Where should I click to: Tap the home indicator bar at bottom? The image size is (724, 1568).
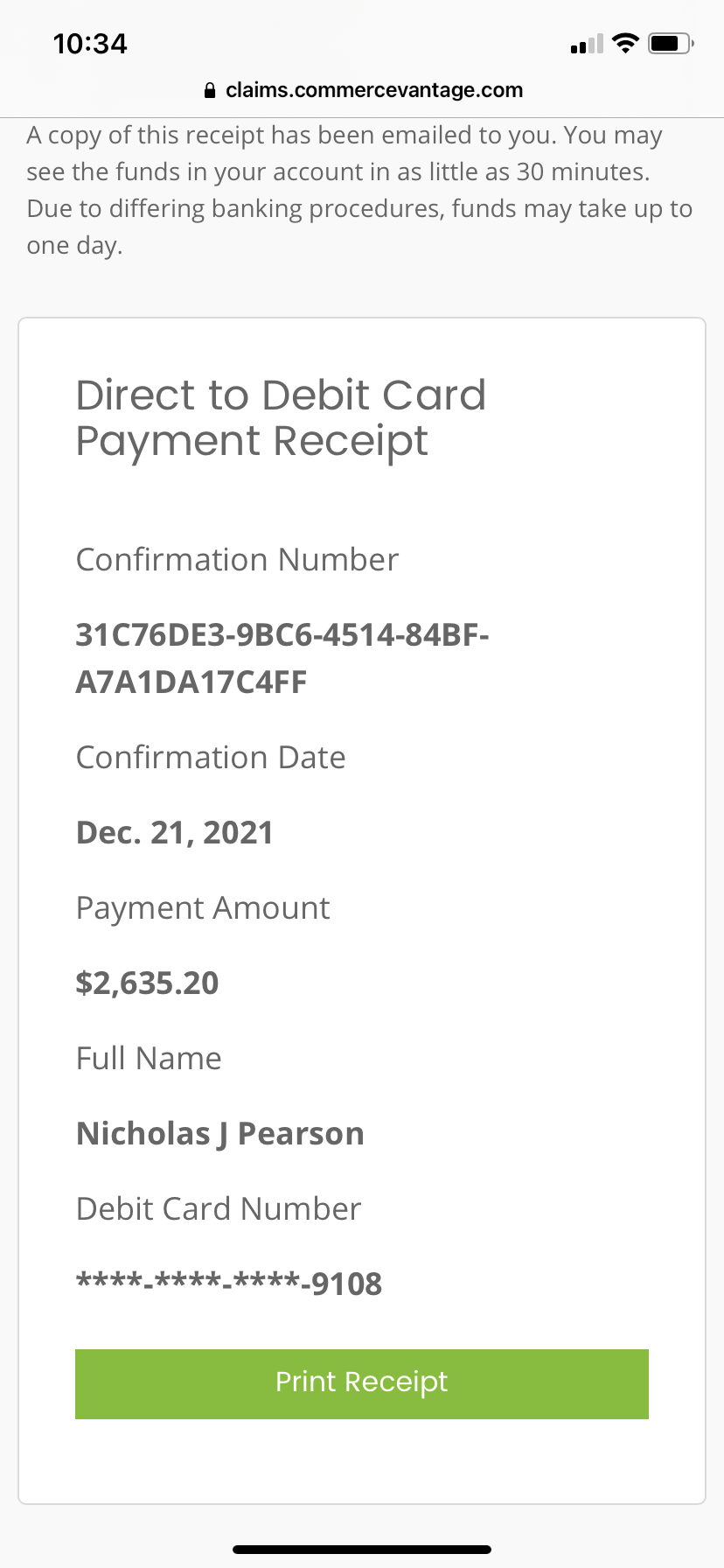[362, 1549]
